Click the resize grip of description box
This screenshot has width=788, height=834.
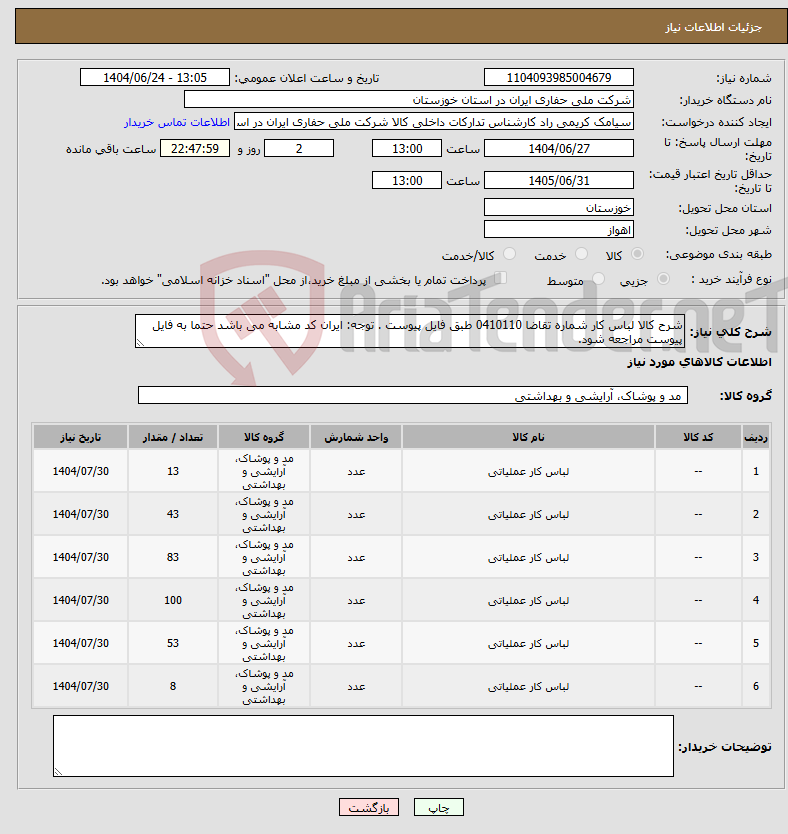pyautogui.click(x=140, y=343)
